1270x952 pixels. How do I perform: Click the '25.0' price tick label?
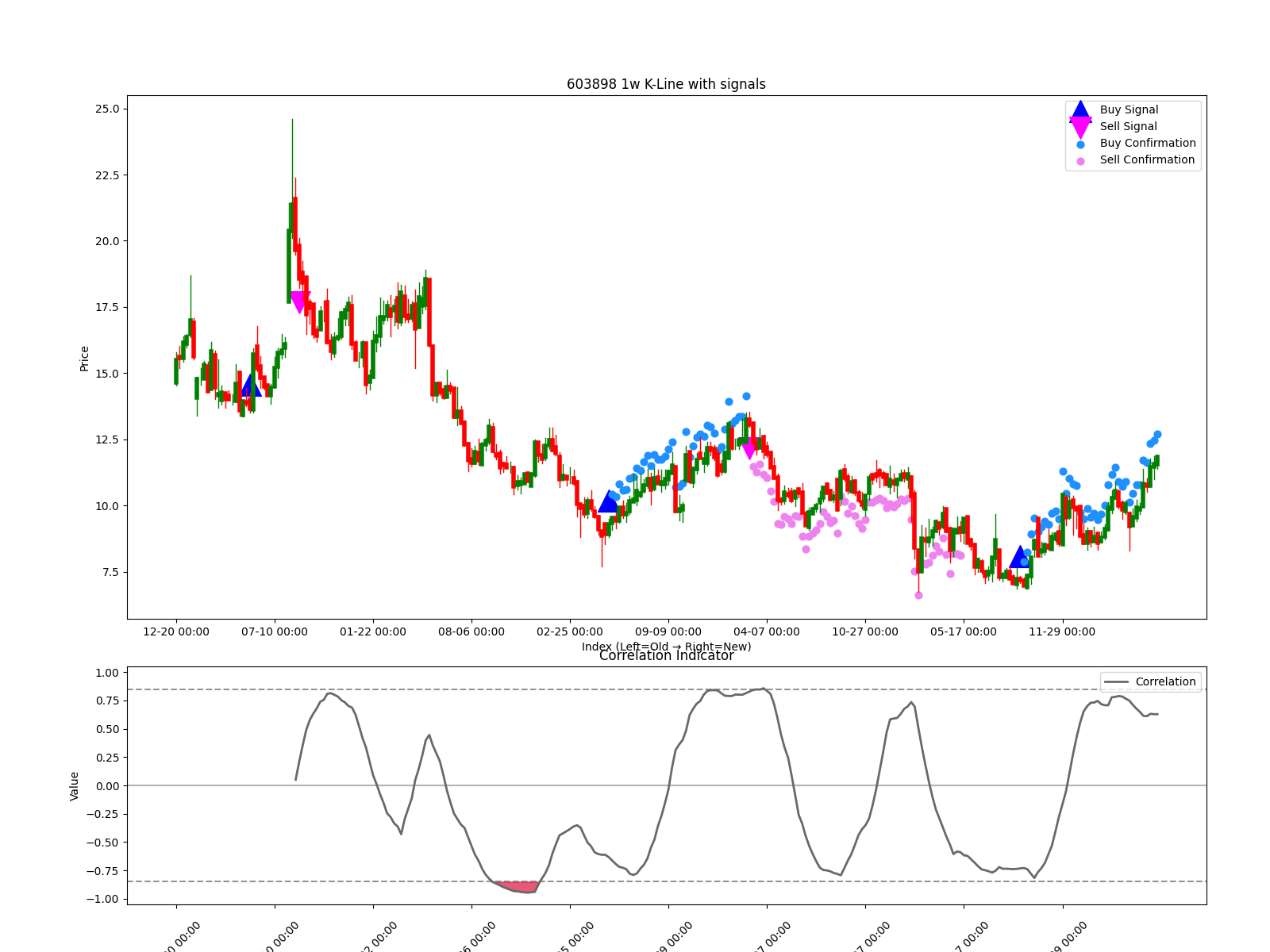click(x=106, y=109)
